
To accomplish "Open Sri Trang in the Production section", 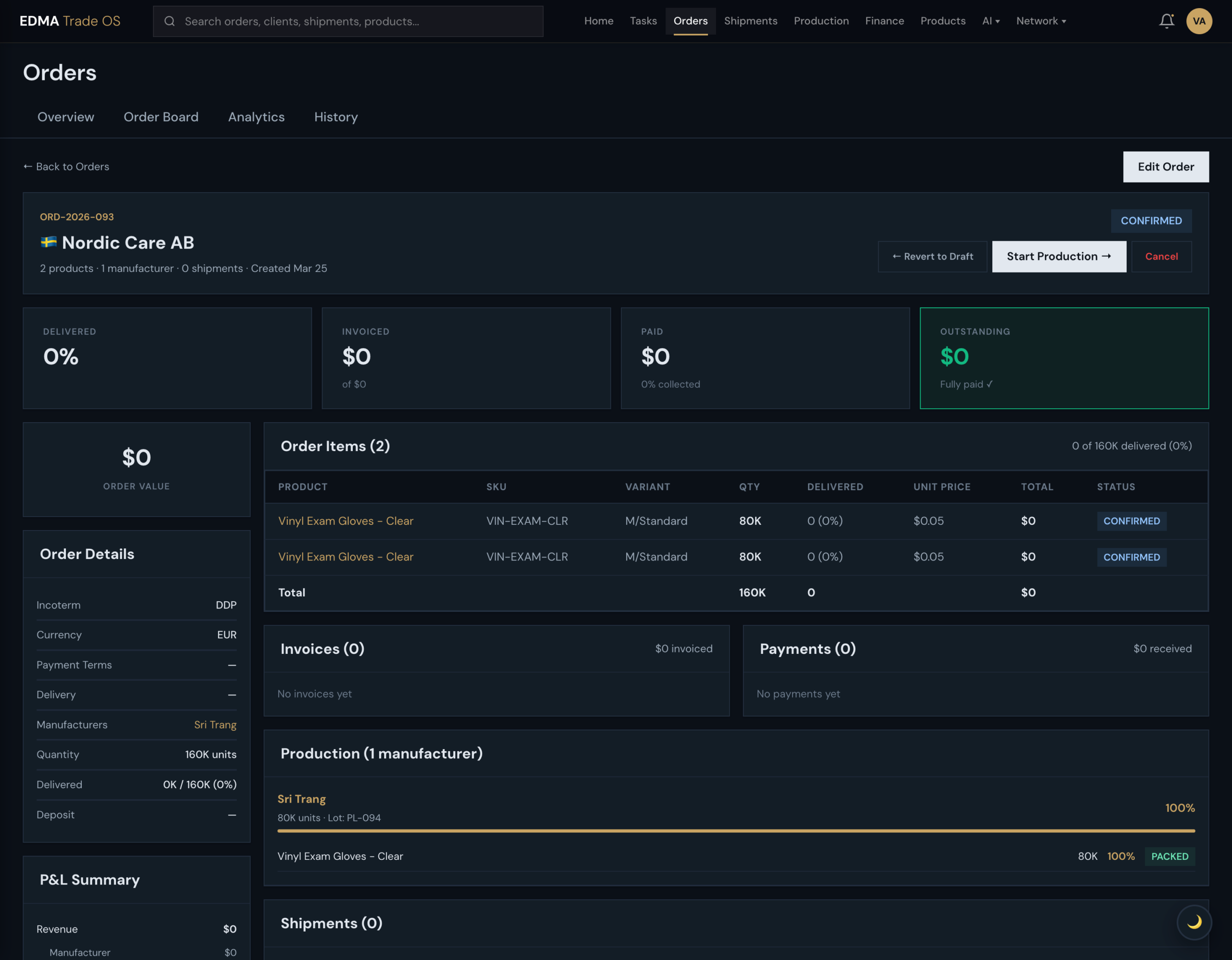I will [x=301, y=799].
